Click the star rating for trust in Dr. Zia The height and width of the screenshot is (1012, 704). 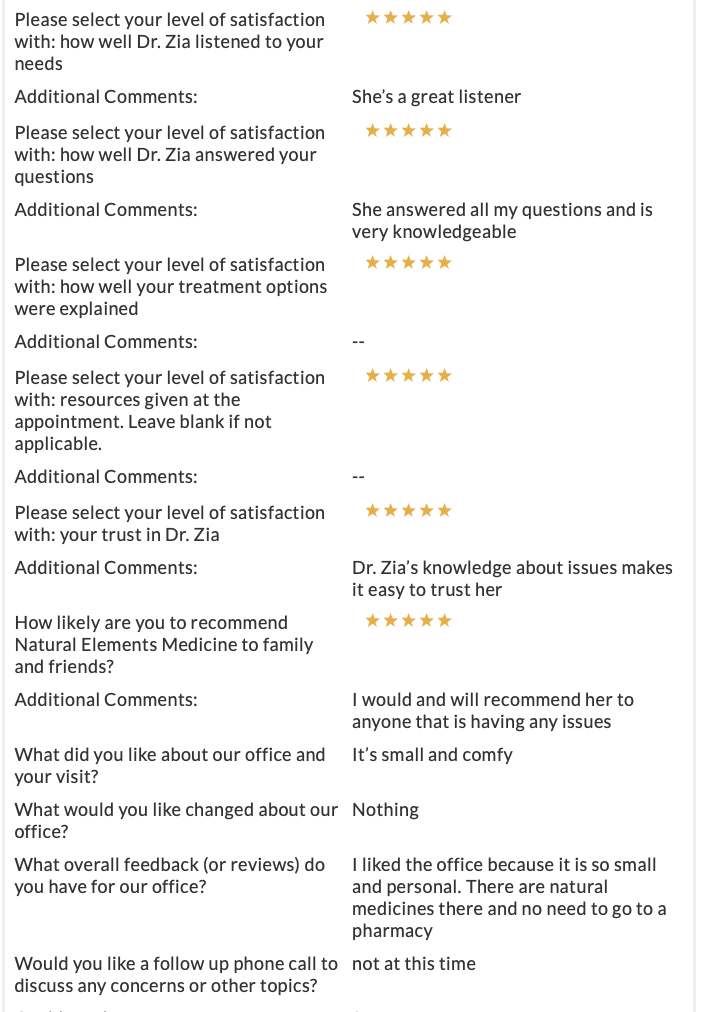pos(408,511)
